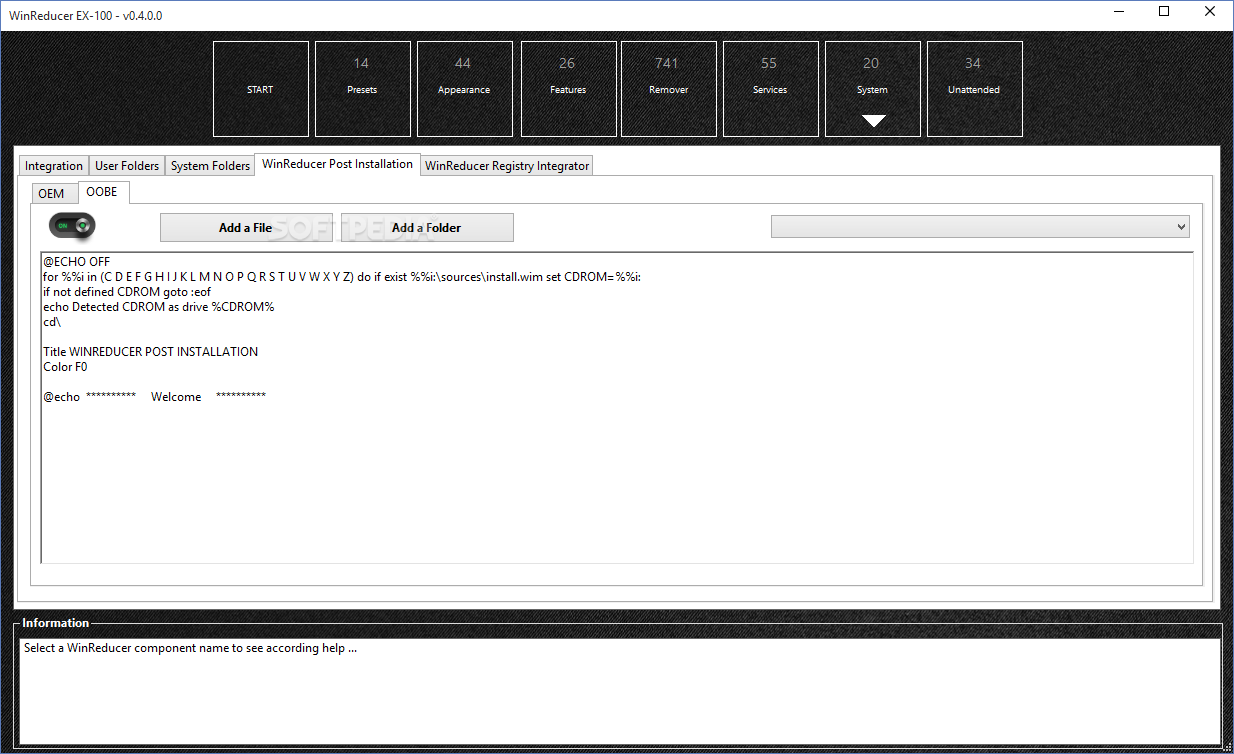
Task: Open the START tile
Action: click(x=260, y=89)
